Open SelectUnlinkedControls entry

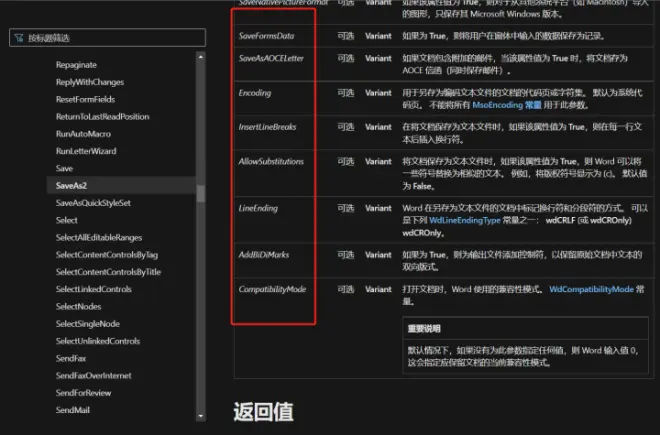98,341
